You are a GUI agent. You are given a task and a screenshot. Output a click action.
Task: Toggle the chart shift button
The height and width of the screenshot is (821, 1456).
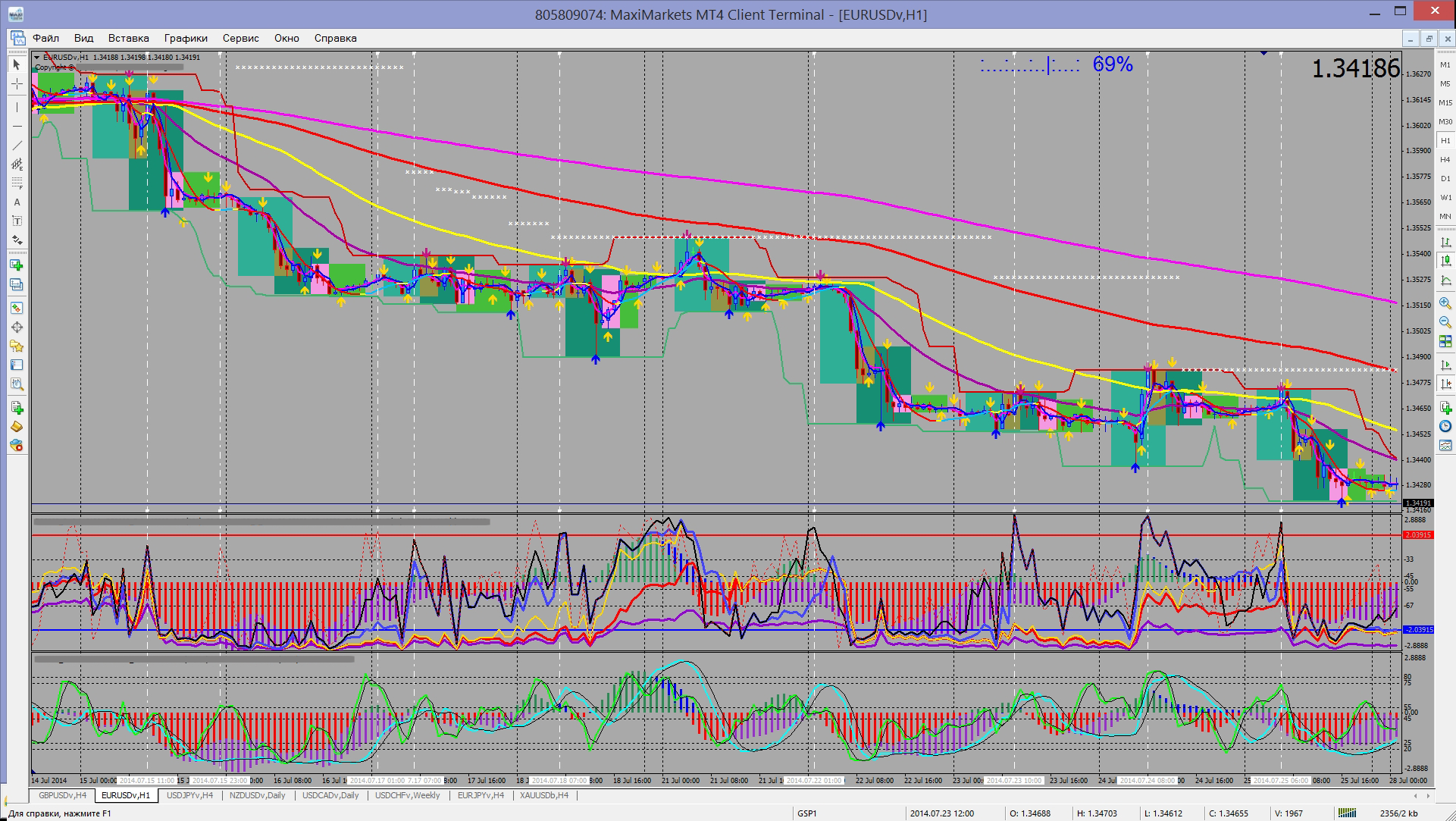click(x=1445, y=384)
